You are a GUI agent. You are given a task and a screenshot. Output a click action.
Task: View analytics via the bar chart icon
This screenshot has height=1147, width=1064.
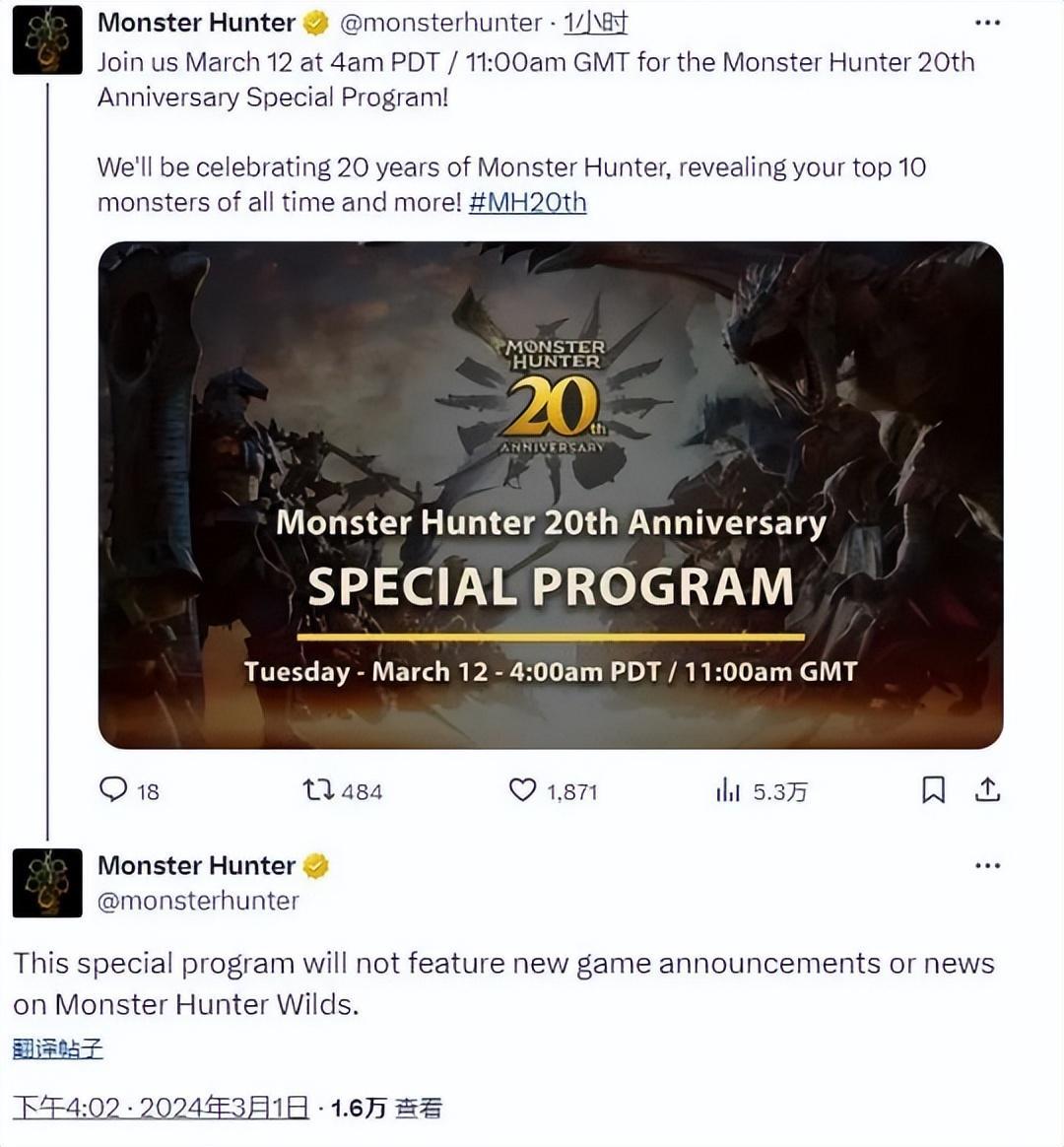pyautogui.click(x=728, y=790)
